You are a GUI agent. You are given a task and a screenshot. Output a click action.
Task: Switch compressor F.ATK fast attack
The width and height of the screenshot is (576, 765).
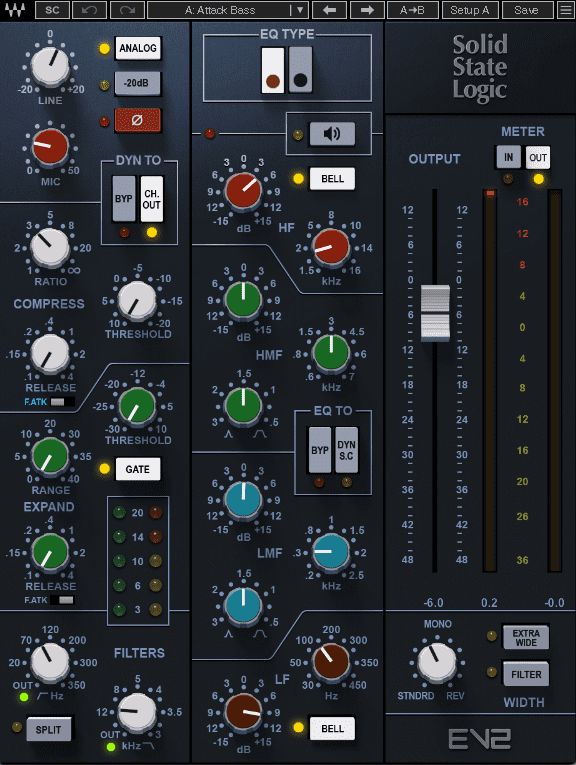pos(62,402)
